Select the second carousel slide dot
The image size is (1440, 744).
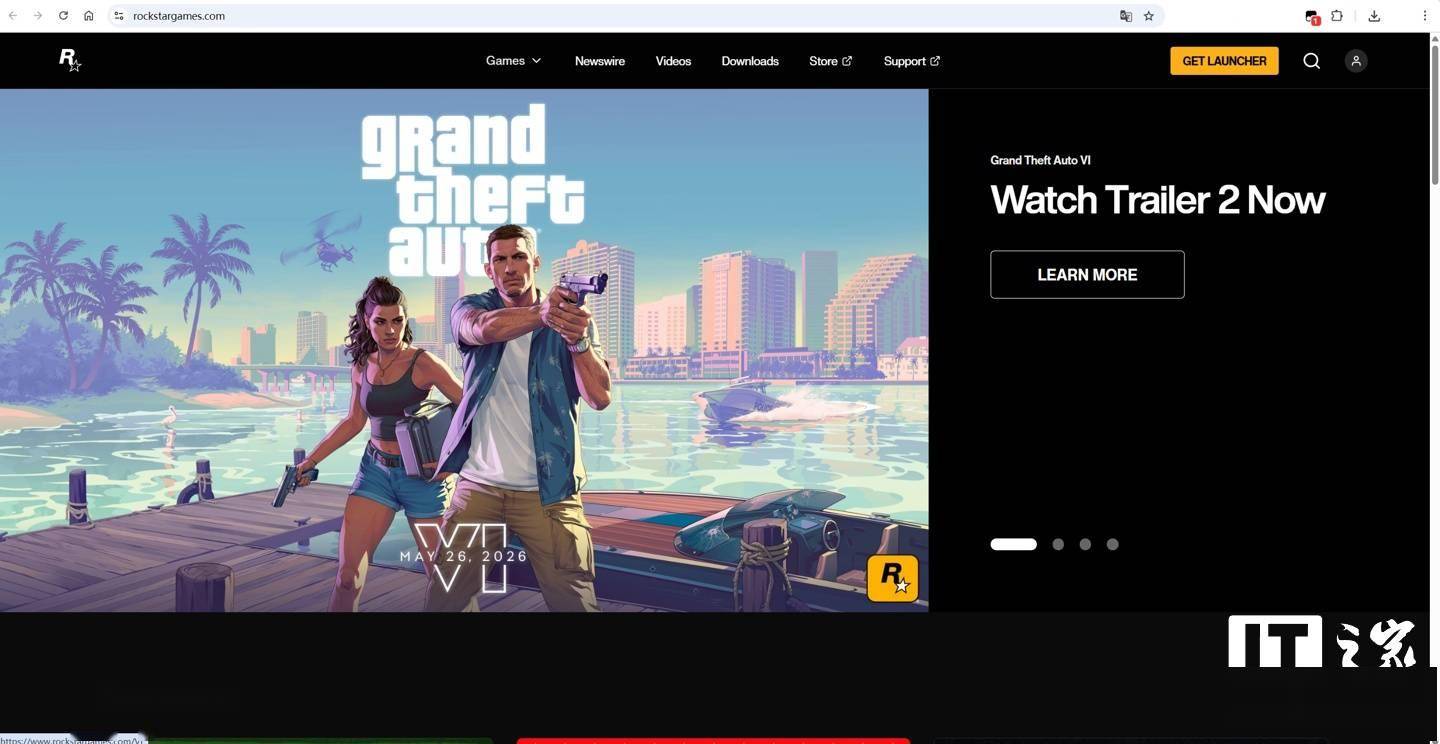(1058, 544)
